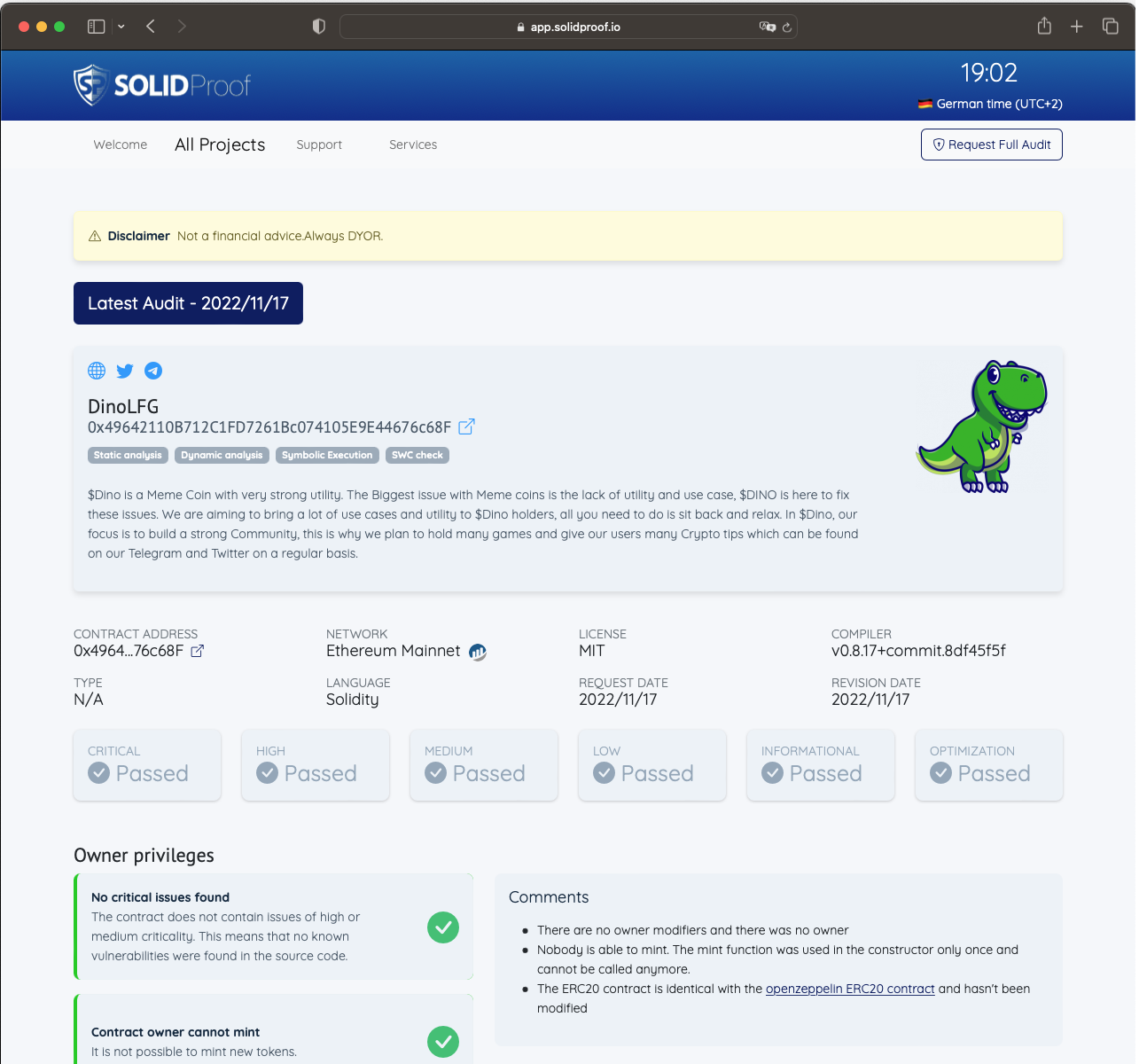Viewport: 1139px width, 1064px height.
Task: Click the Critical Passed check icon
Action: pos(99,773)
